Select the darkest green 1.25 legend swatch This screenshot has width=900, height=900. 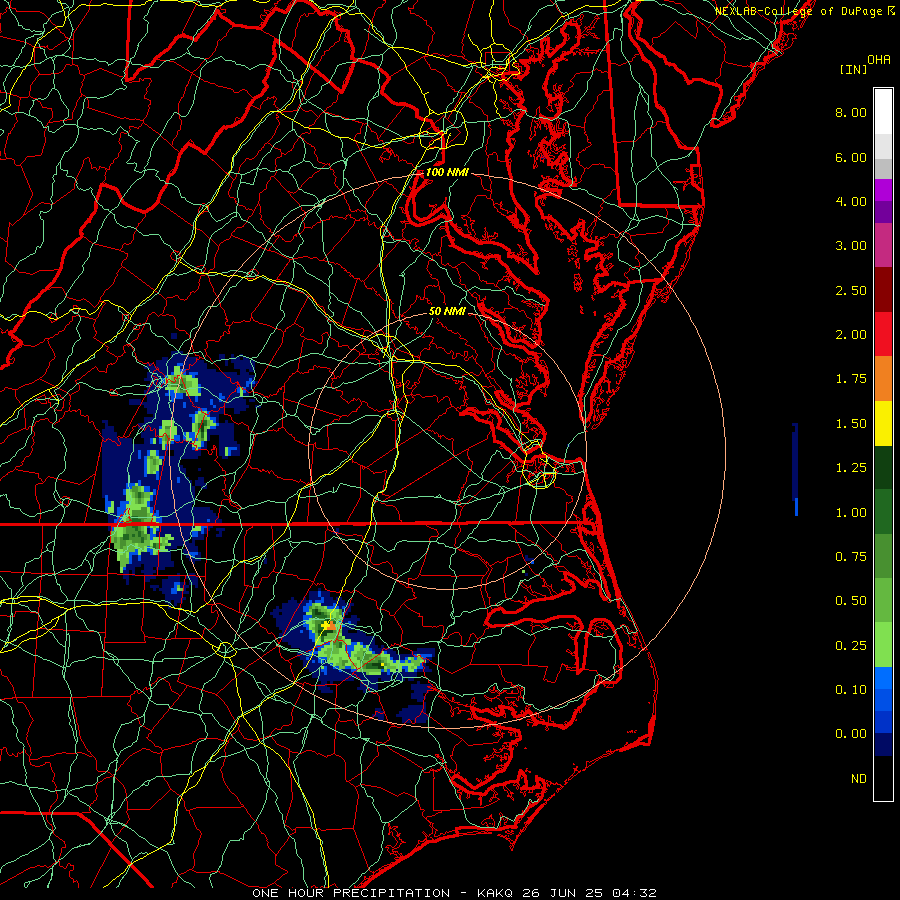tap(883, 467)
